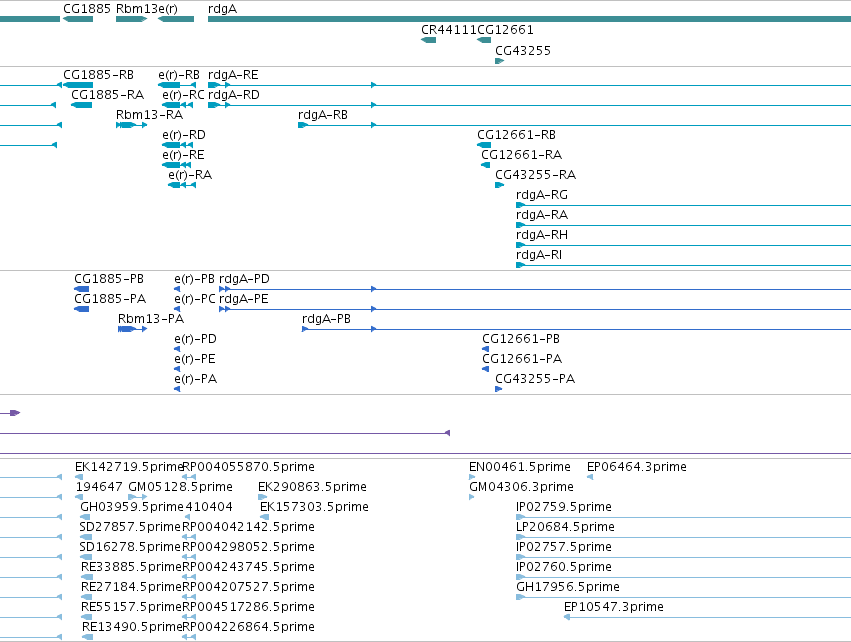
Task: Select EST IP02760.5prime
Action: pyautogui.click(x=564, y=567)
